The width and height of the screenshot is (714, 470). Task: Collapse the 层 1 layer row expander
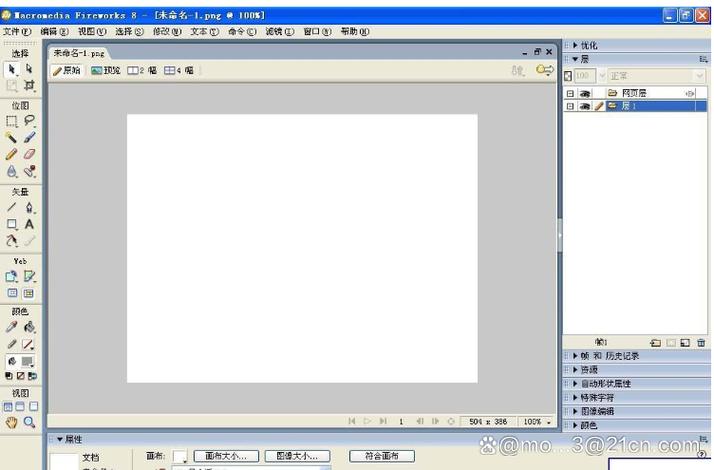571,106
